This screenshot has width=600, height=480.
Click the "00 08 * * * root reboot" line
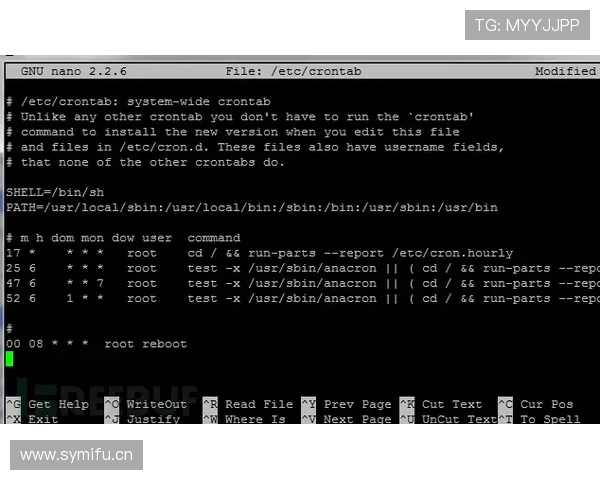tap(96, 344)
